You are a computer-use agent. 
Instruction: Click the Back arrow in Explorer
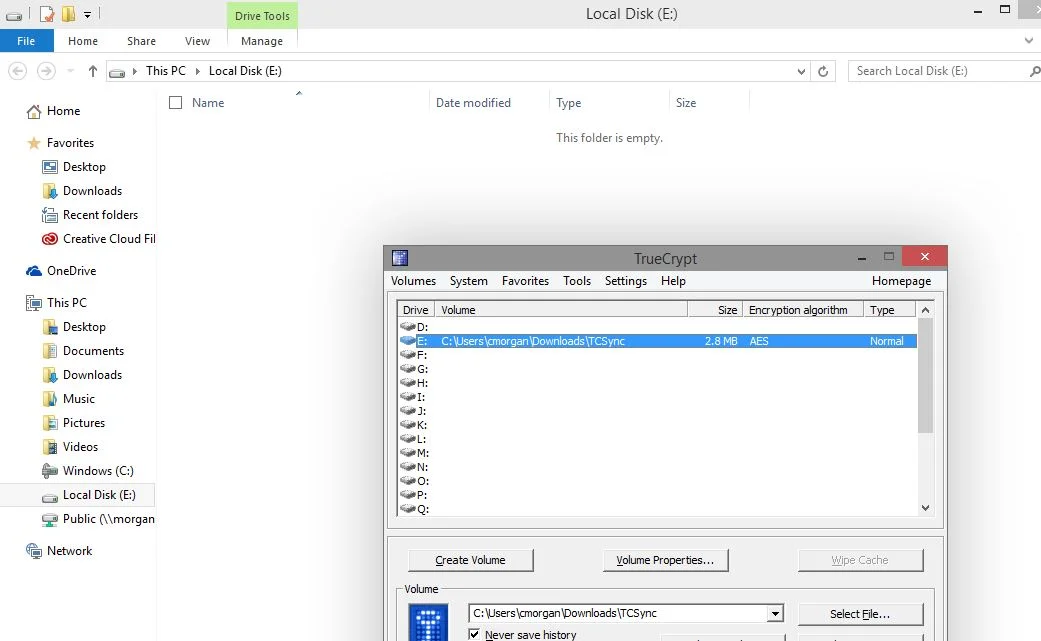pos(17,71)
